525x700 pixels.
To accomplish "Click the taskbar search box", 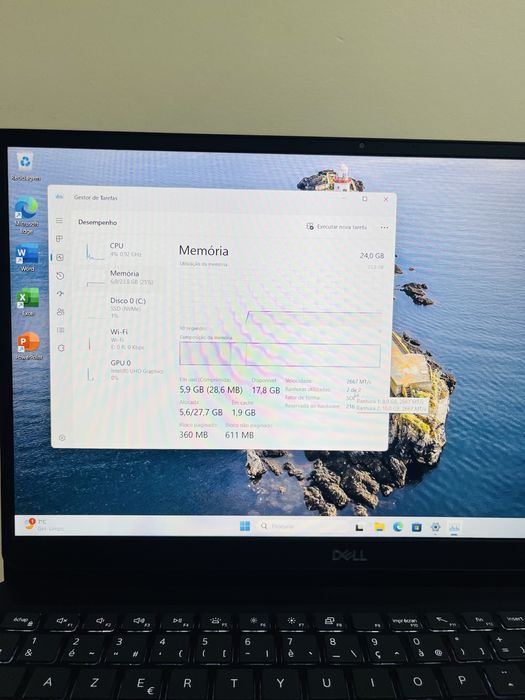I will point(301,526).
